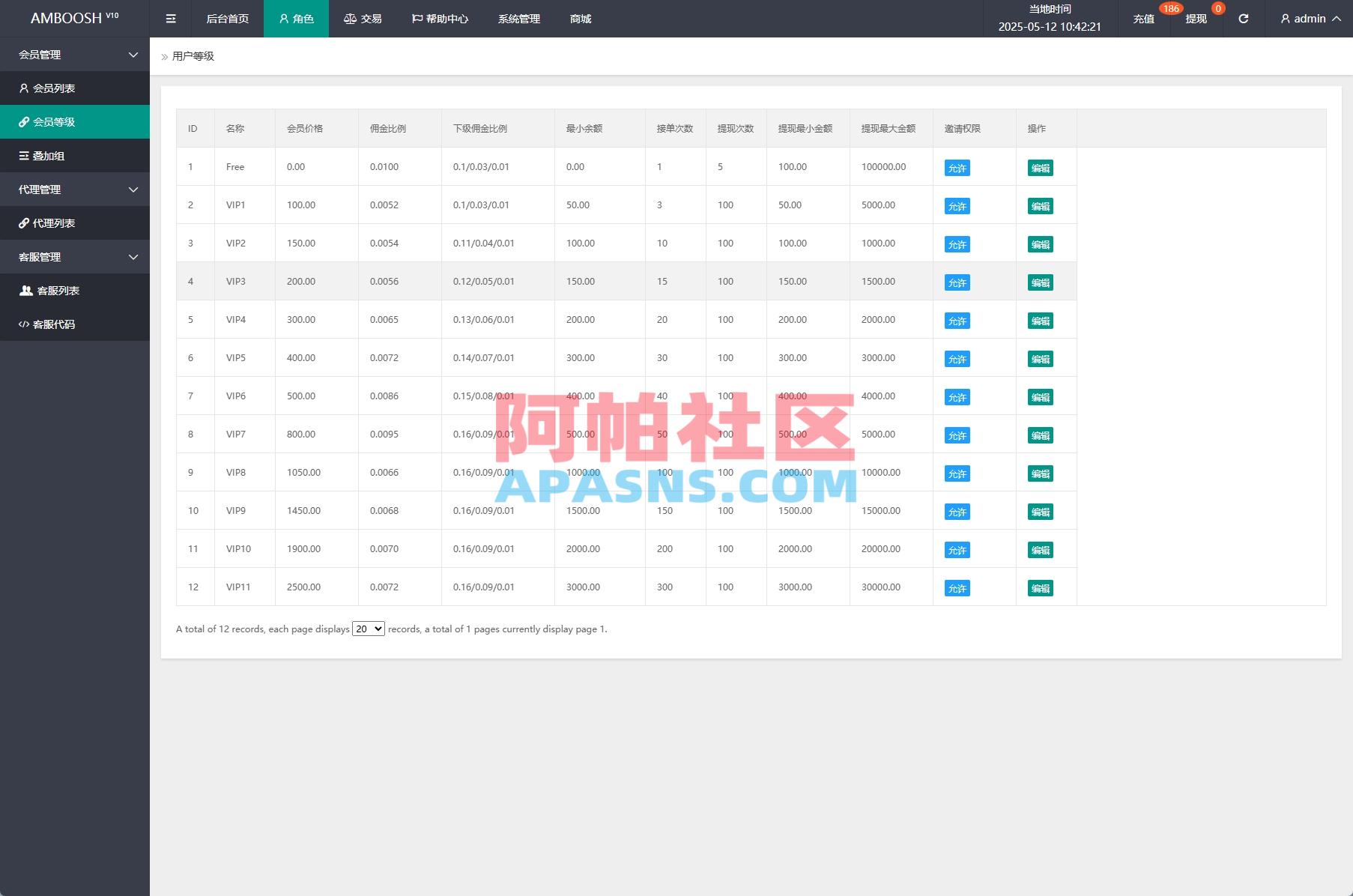The image size is (1353, 896).
Task: Click 编辑 button for VIP1 row
Action: coord(1041,205)
